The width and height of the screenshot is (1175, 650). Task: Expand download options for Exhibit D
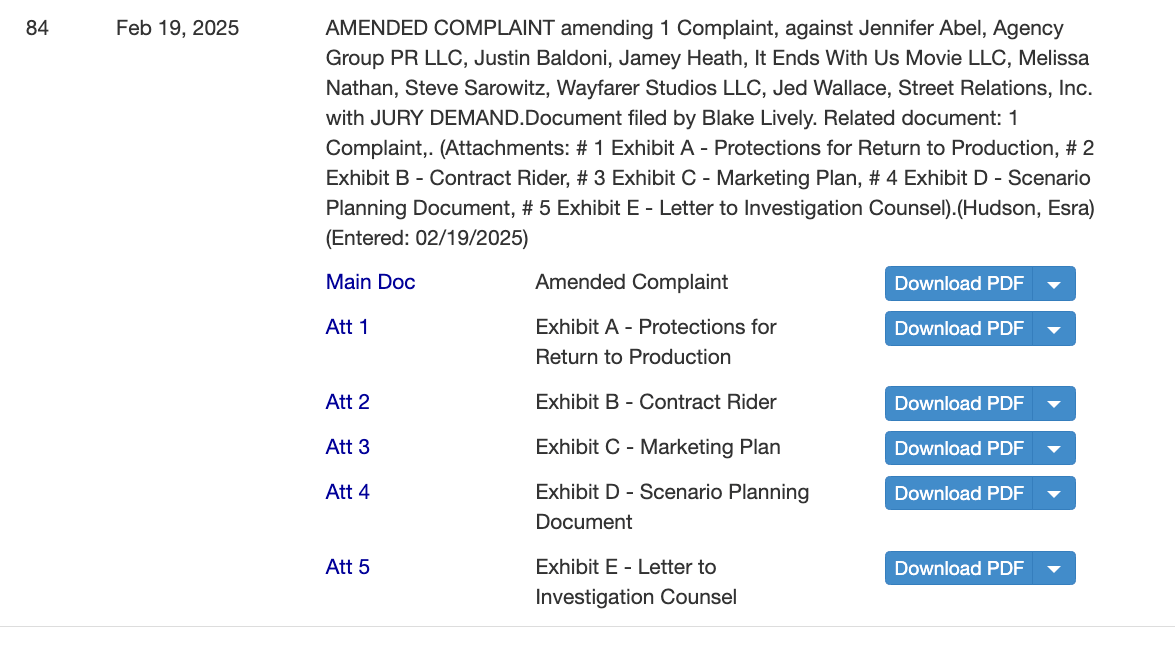point(1054,493)
